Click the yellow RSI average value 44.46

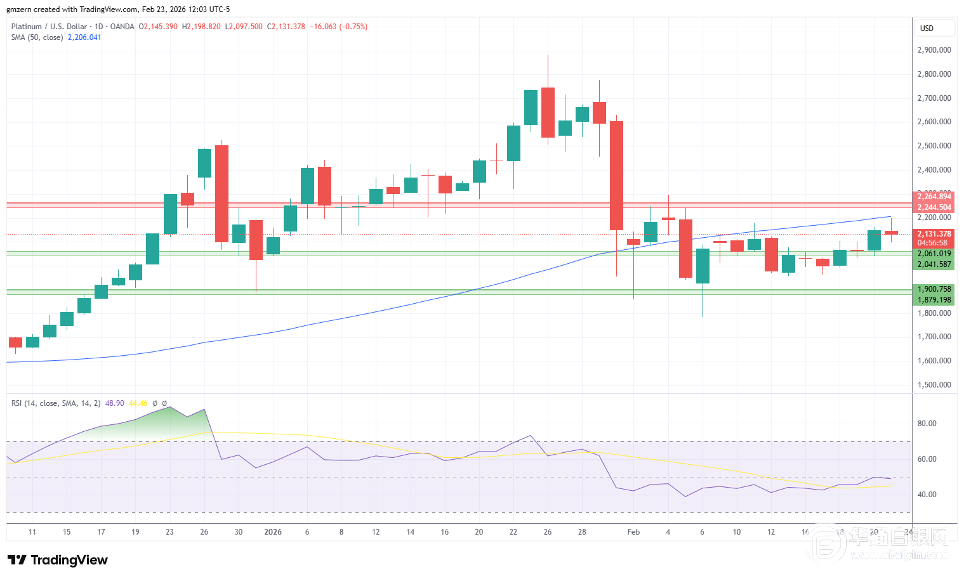138,401
